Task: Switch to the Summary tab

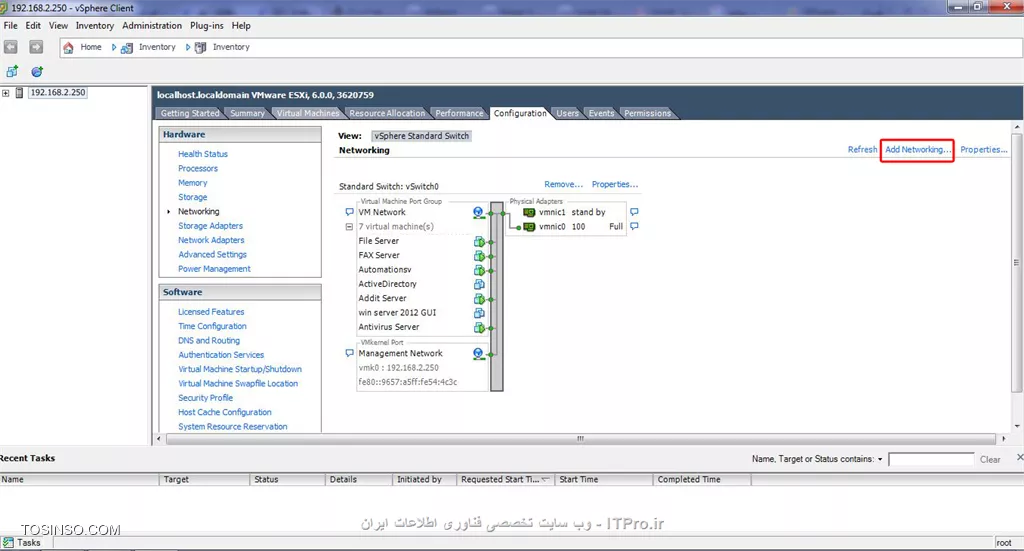Action: pos(248,113)
